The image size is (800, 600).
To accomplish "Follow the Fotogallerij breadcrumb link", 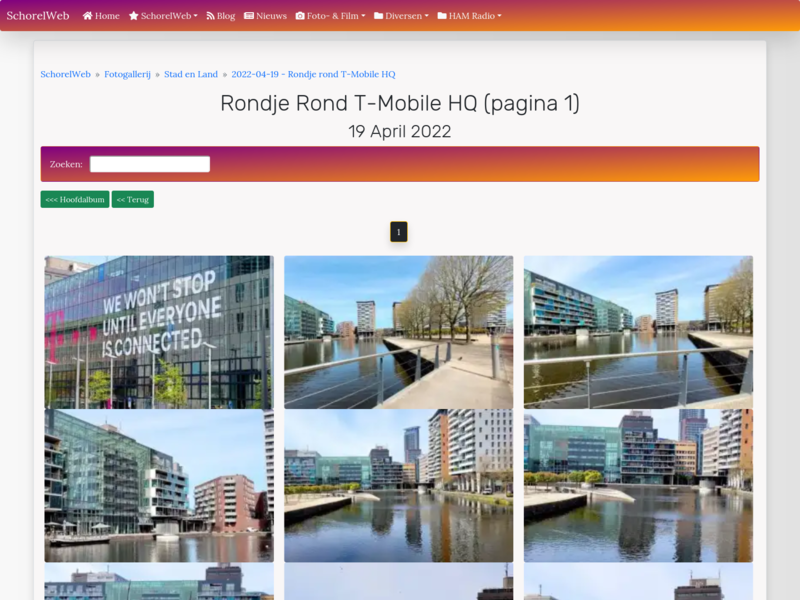I will point(128,74).
